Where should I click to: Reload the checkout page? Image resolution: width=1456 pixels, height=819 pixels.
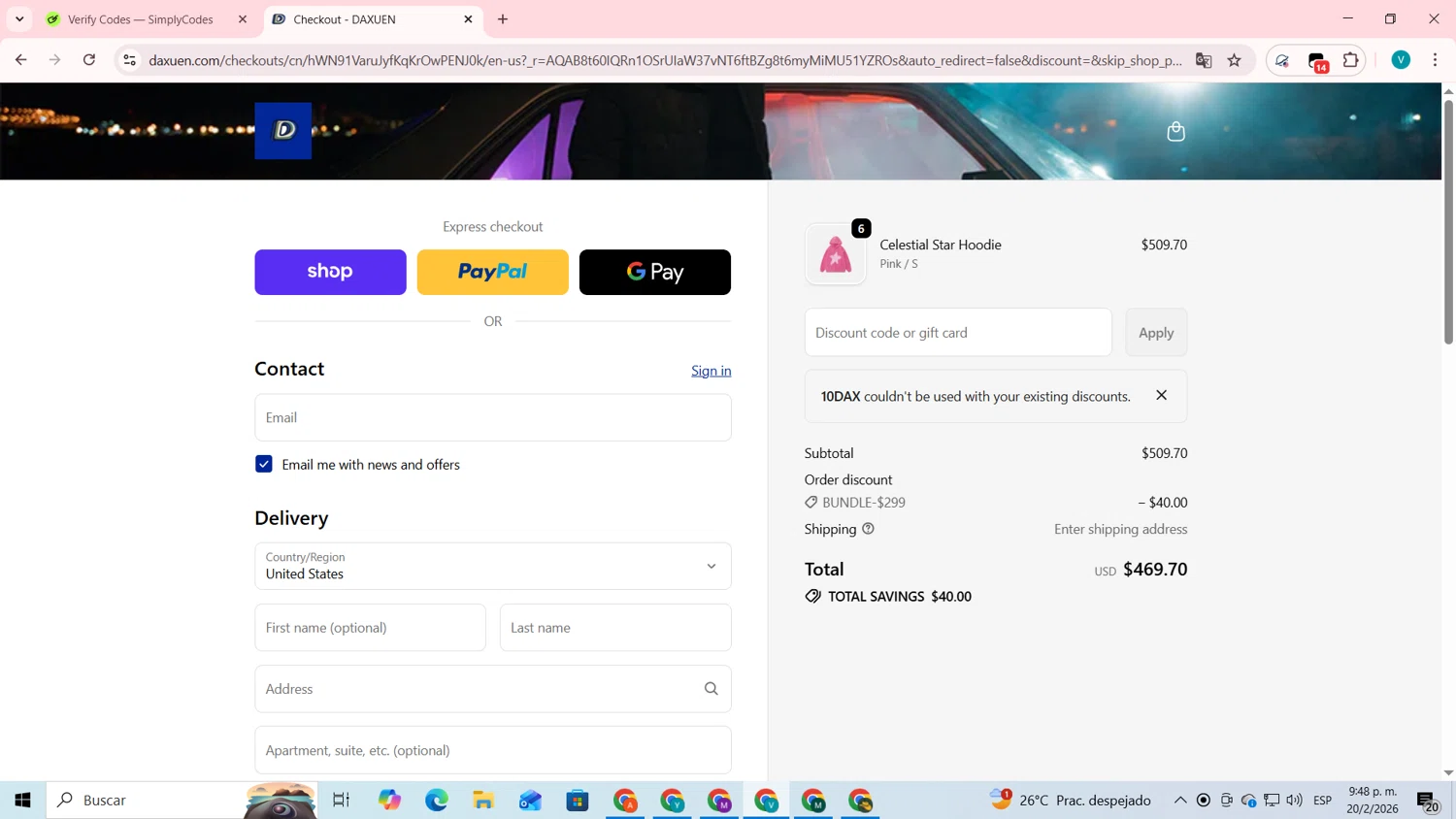pos(89,60)
